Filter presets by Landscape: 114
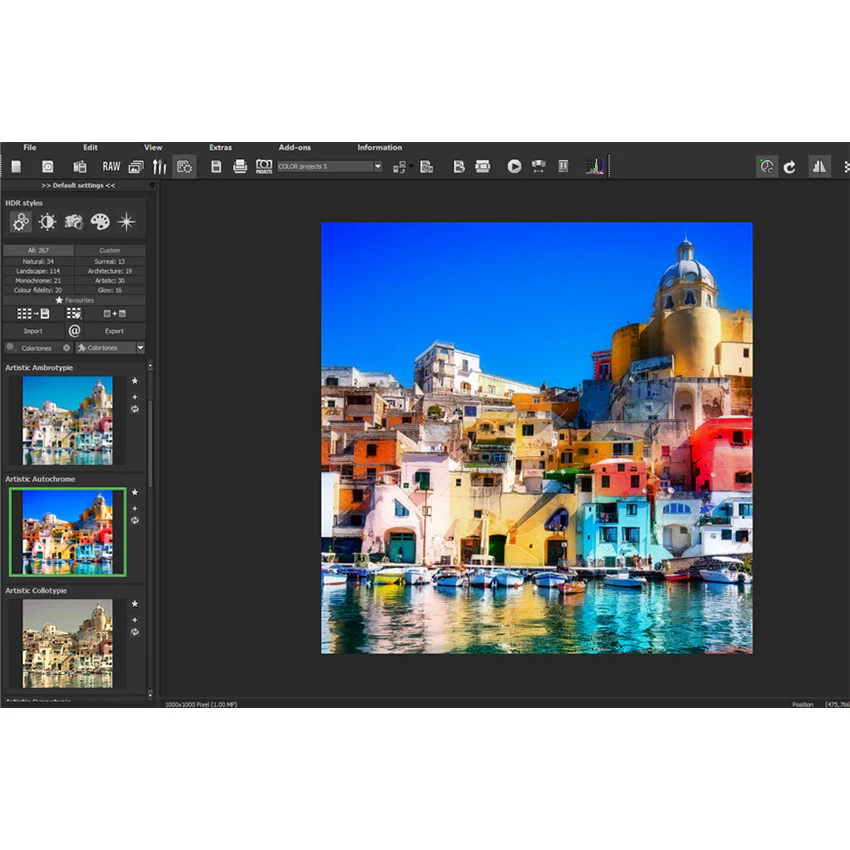 [x=38, y=271]
